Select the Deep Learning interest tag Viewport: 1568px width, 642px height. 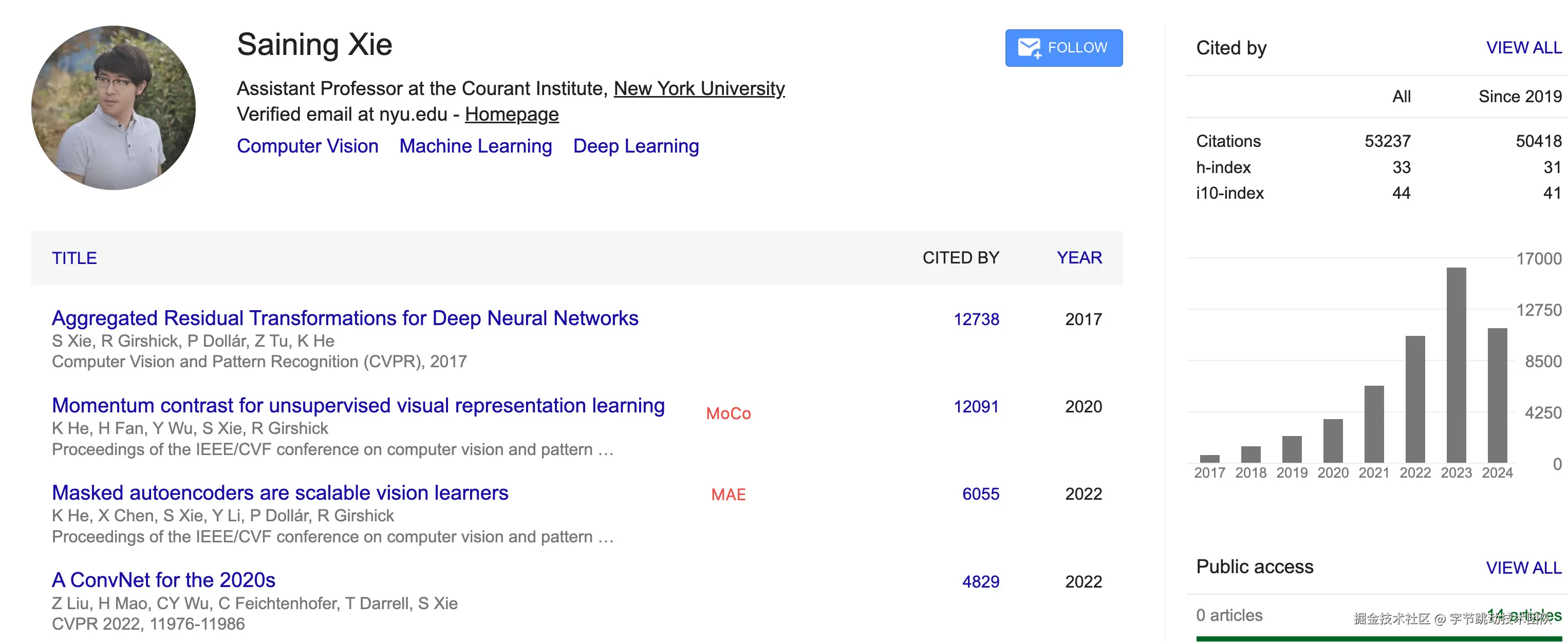tap(636, 146)
